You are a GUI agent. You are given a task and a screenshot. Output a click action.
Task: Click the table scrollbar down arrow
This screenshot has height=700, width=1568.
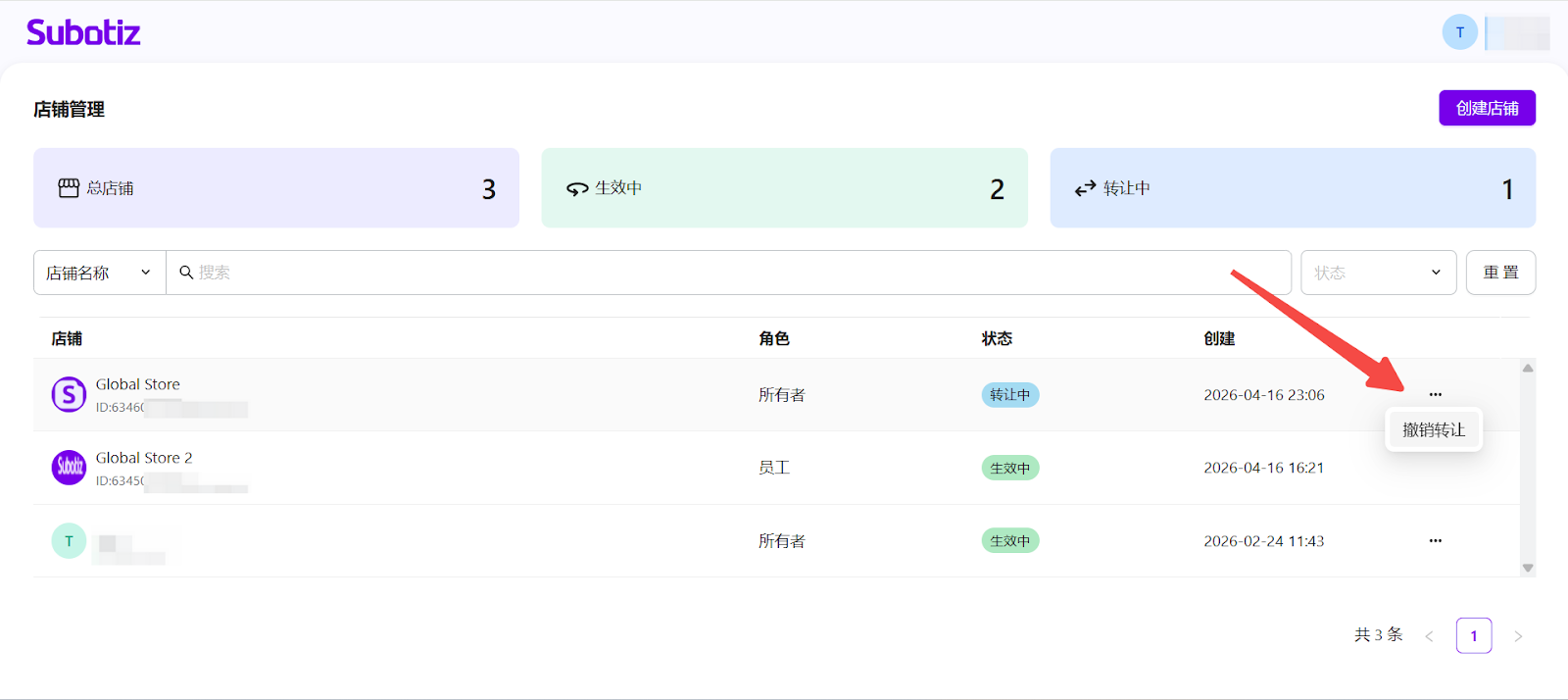pyautogui.click(x=1527, y=568)
